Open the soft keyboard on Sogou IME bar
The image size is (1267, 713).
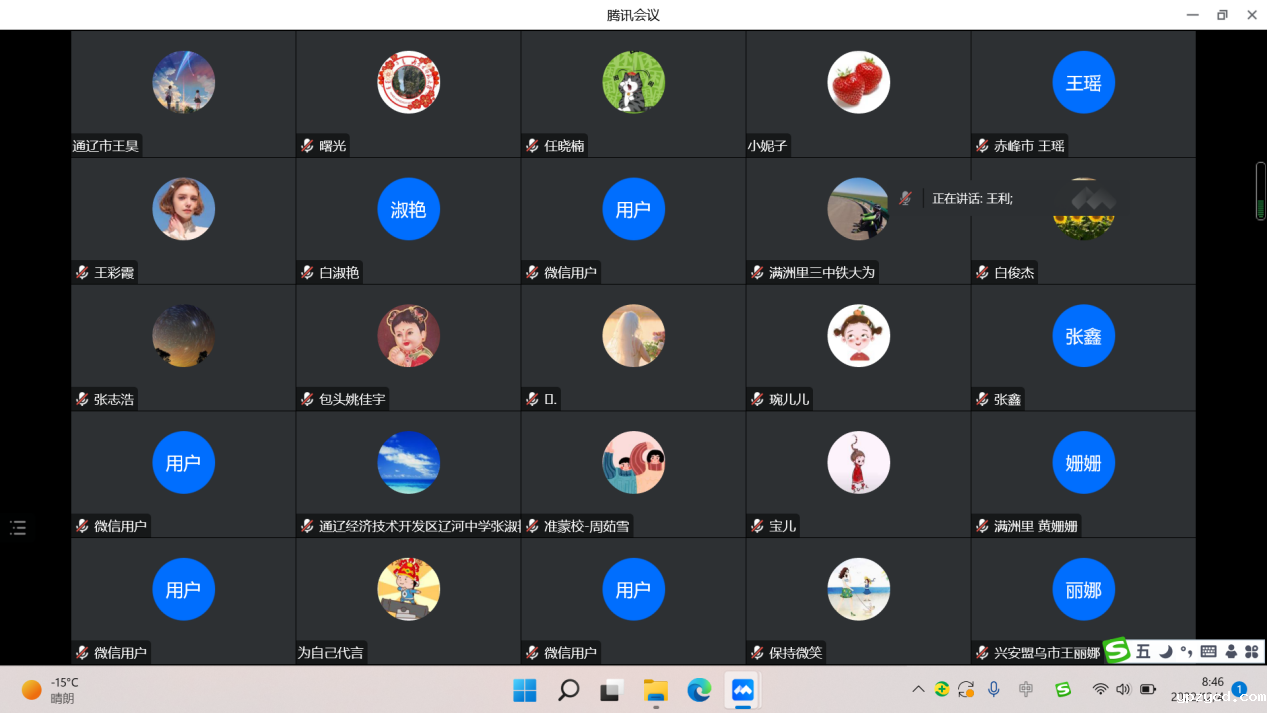point(1208,652)
